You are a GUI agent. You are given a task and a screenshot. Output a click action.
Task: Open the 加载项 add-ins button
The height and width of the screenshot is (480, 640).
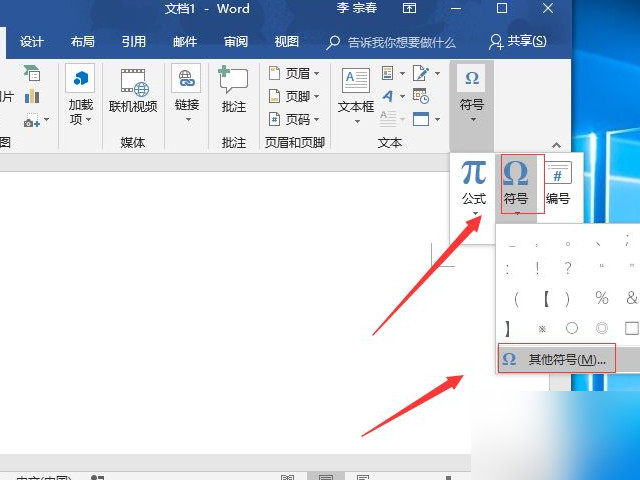click(x=80, y=96)
